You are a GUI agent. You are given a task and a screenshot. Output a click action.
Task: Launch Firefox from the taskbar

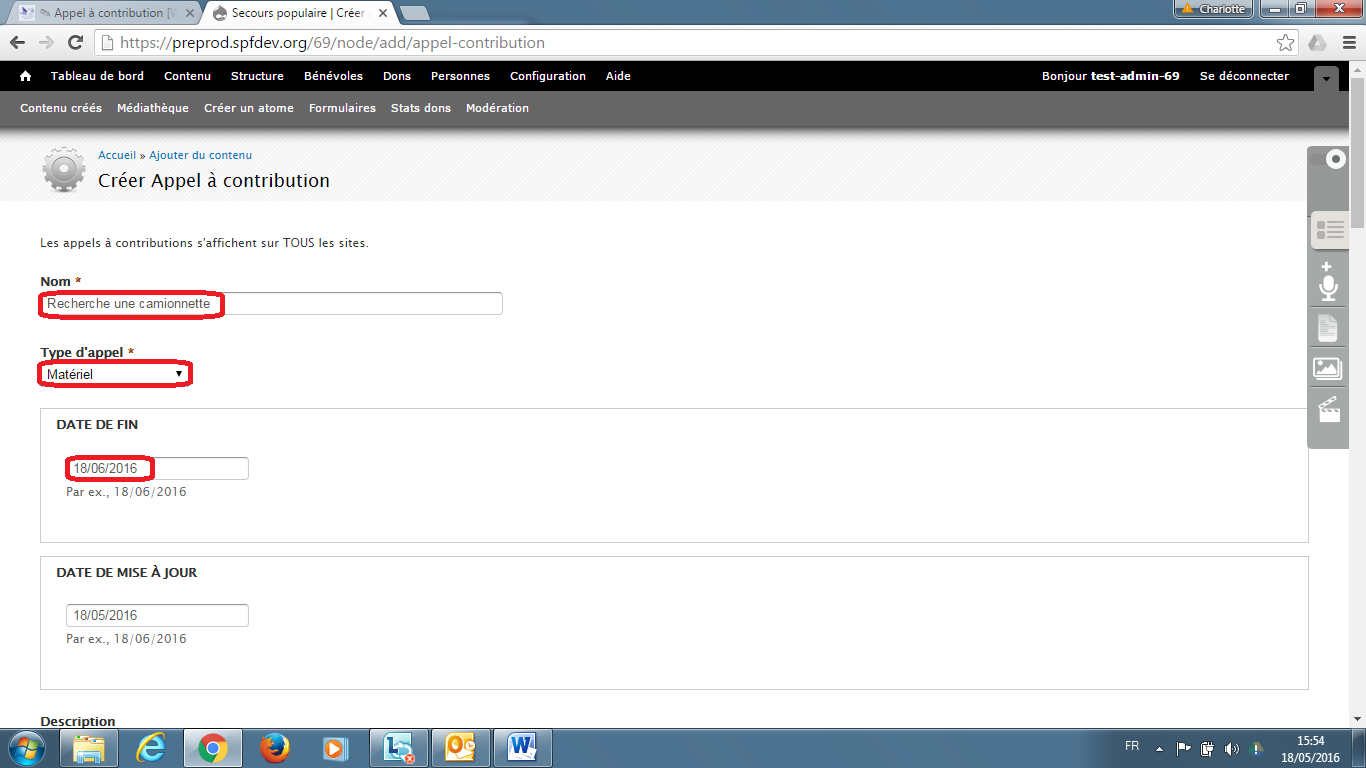tap(274, 748)
